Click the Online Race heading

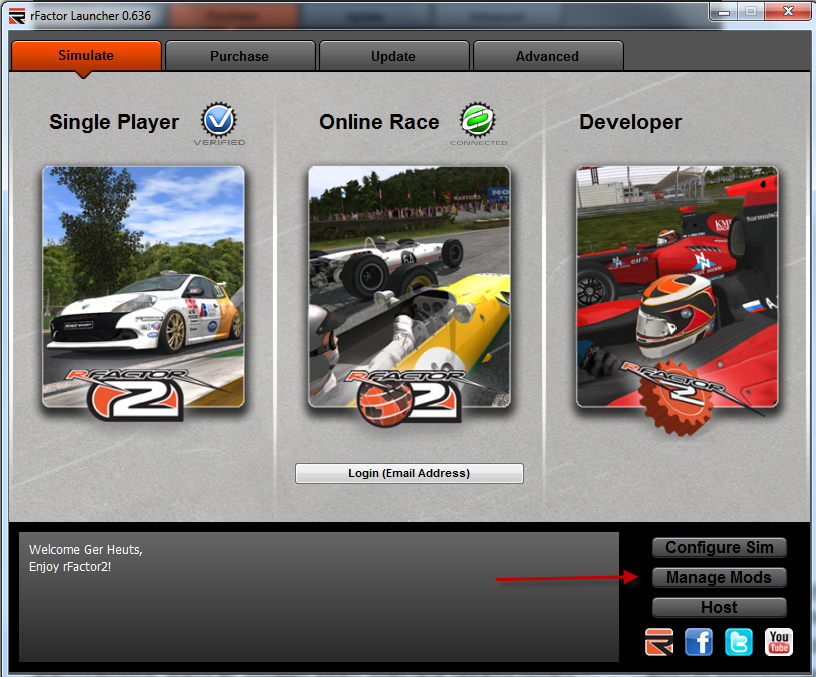(379, 122)
